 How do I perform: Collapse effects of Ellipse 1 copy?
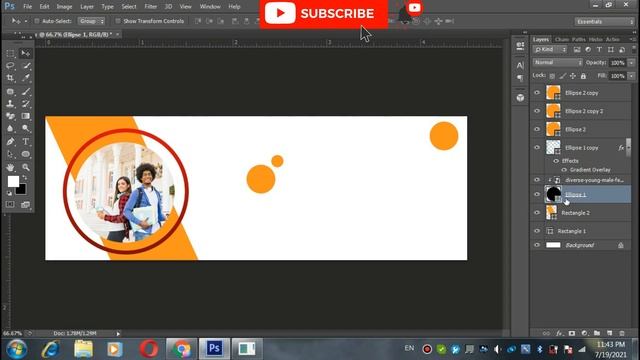(x=628, y=148)
